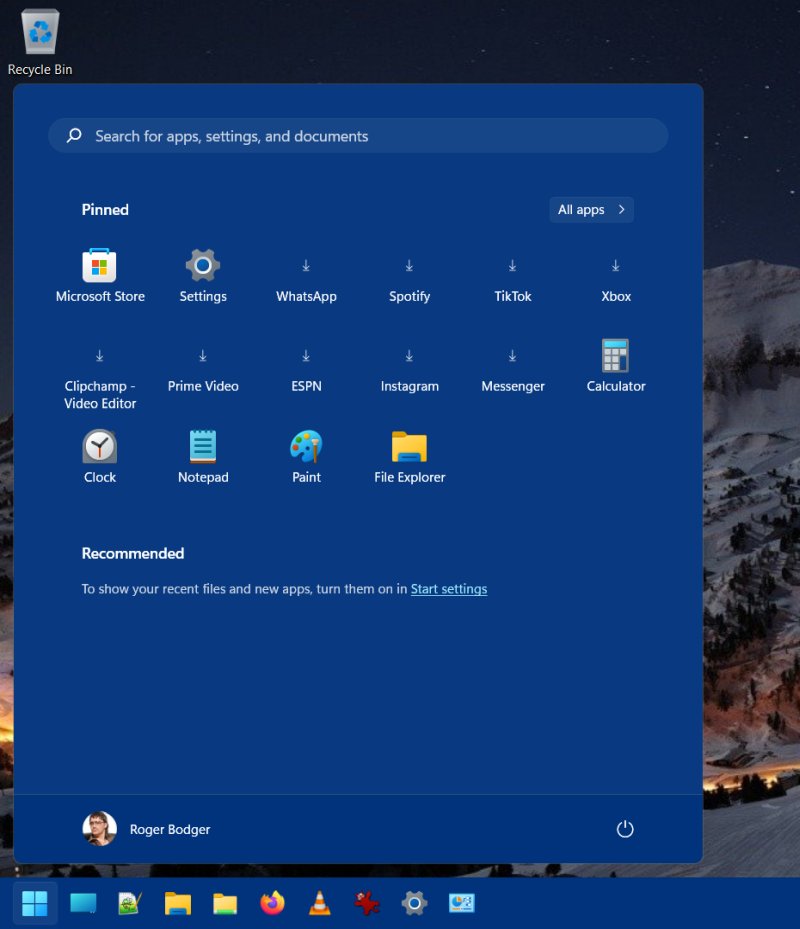Viewport: 800px width, 929px height.
Task: Open VLC media player from the taskbar
Action: pyautogui.click(x=319, y=903)
